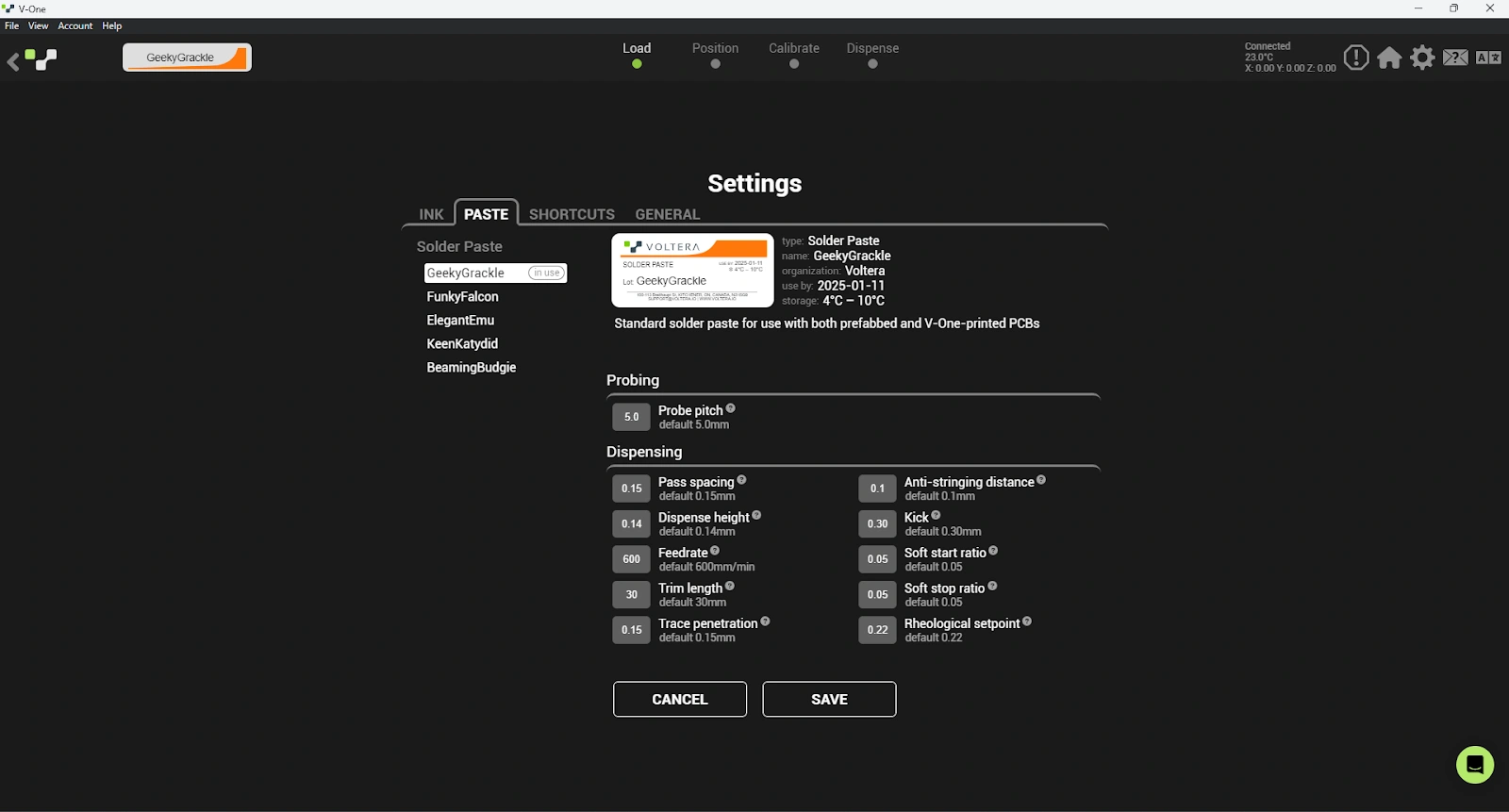The width and height of the screenshot is (1509, 812).
Task: Edit the Trace penetration value field
Action: 631,630
